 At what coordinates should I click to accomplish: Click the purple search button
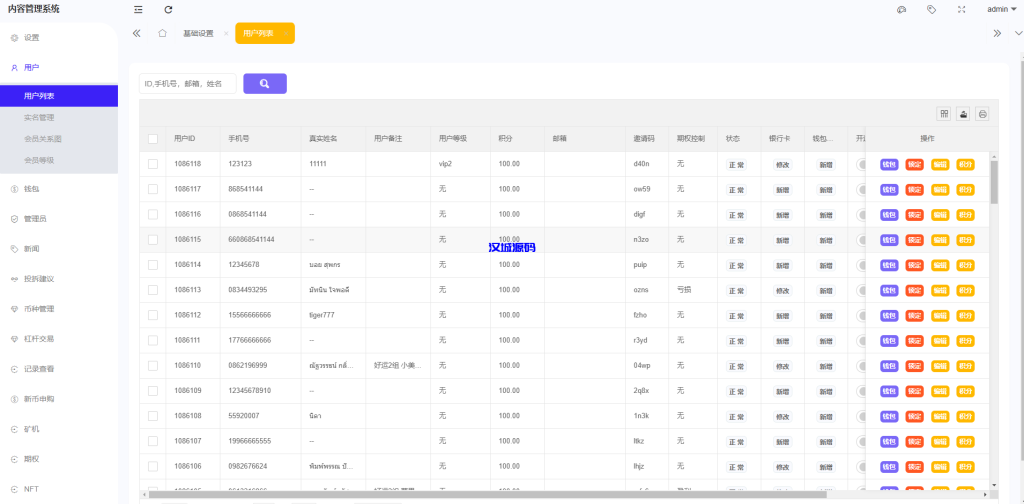[x=265, y=84]
